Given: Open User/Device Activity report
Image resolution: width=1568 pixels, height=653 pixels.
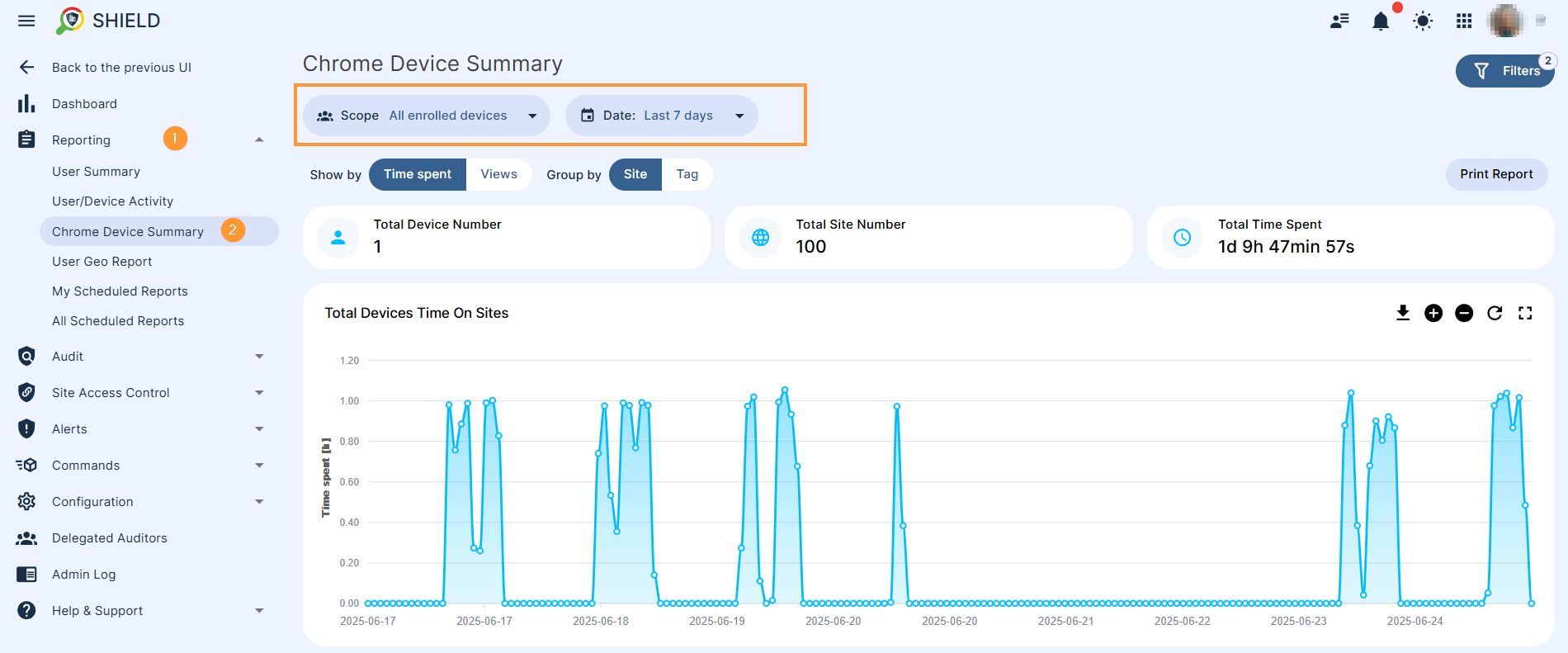Looking at the screenshot, I should [112, 201].
